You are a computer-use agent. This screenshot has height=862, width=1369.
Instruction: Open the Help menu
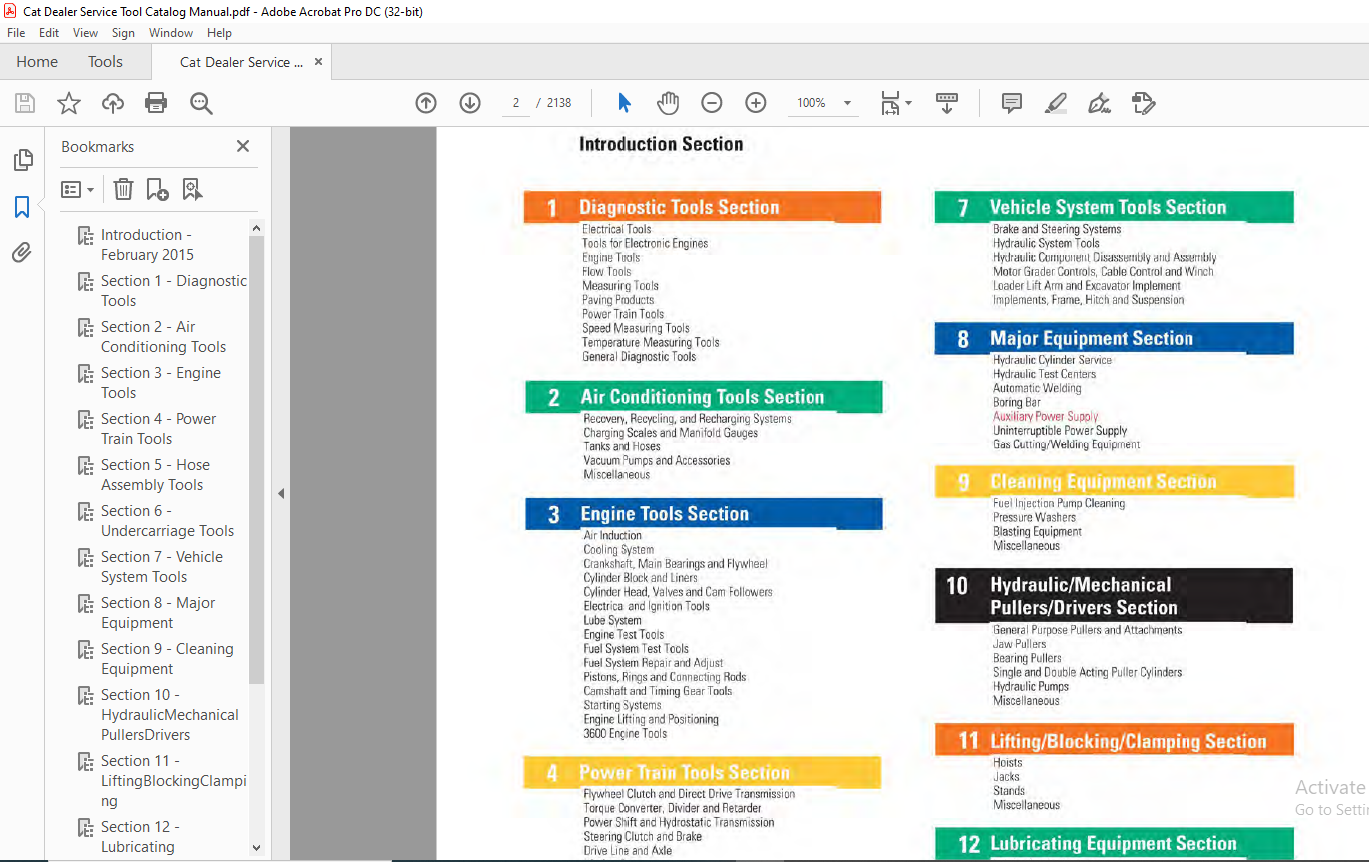219,33
